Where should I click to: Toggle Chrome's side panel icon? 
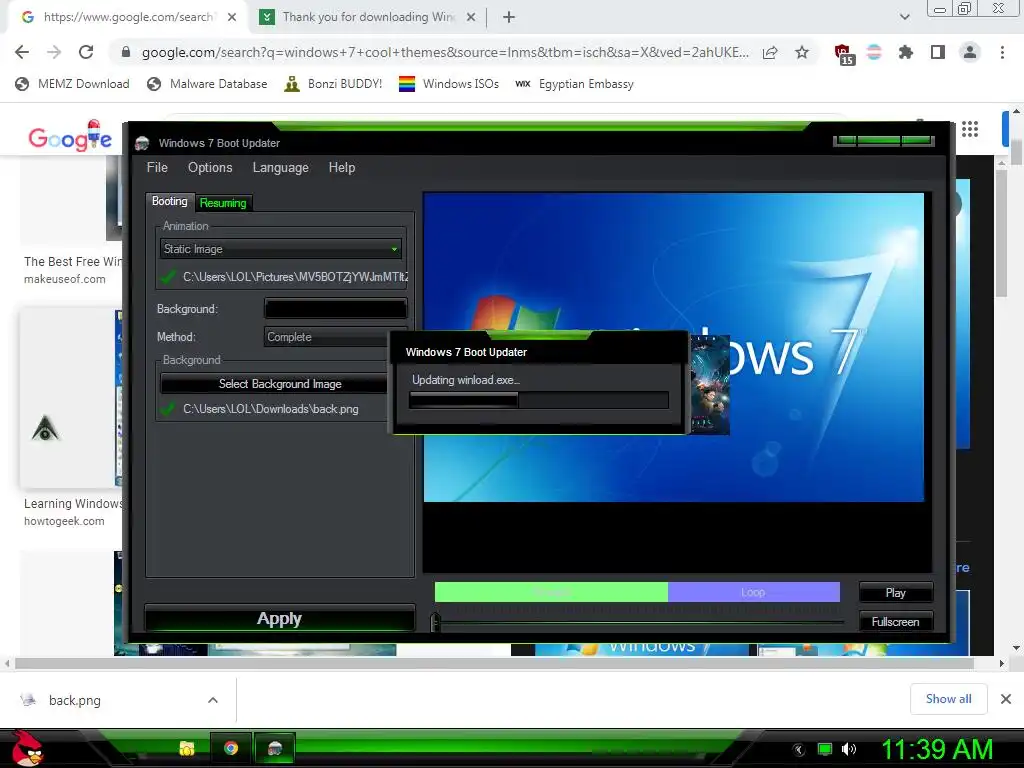click(938, 52)
